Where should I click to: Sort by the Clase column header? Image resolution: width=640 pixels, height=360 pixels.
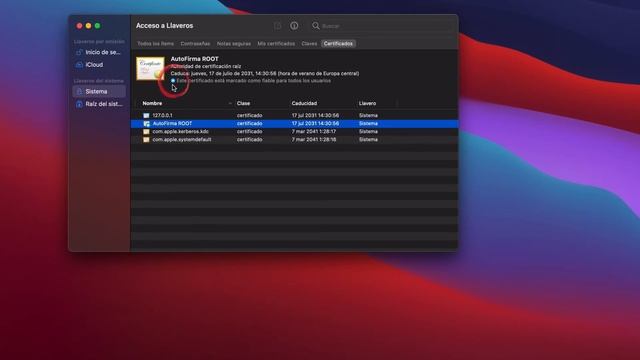(243, 103)
